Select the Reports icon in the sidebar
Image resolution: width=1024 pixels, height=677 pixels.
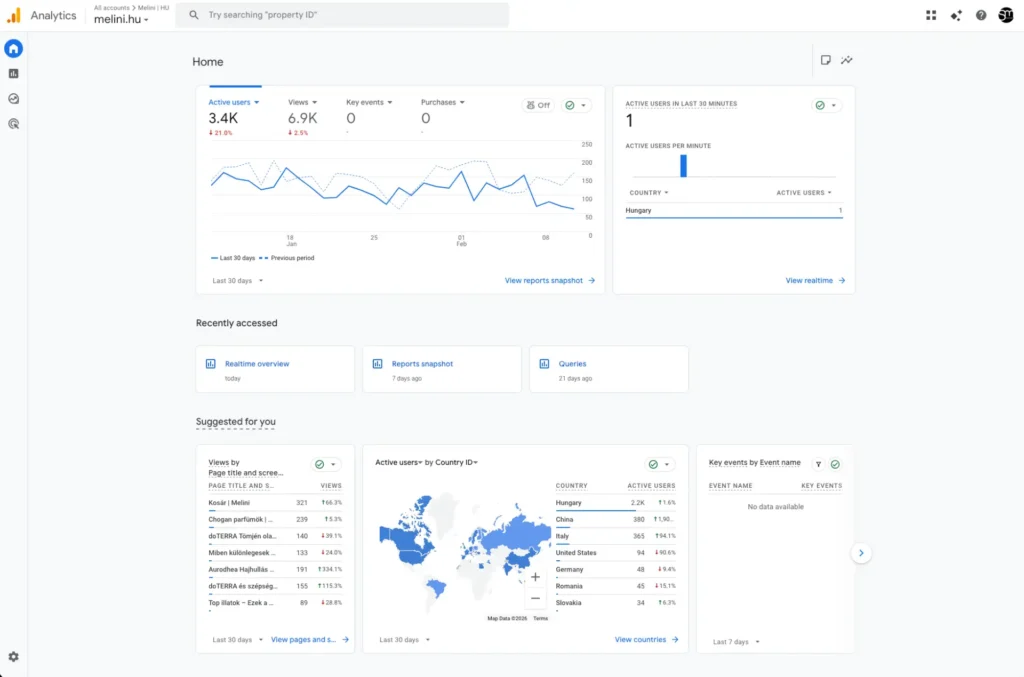point(13,73)
